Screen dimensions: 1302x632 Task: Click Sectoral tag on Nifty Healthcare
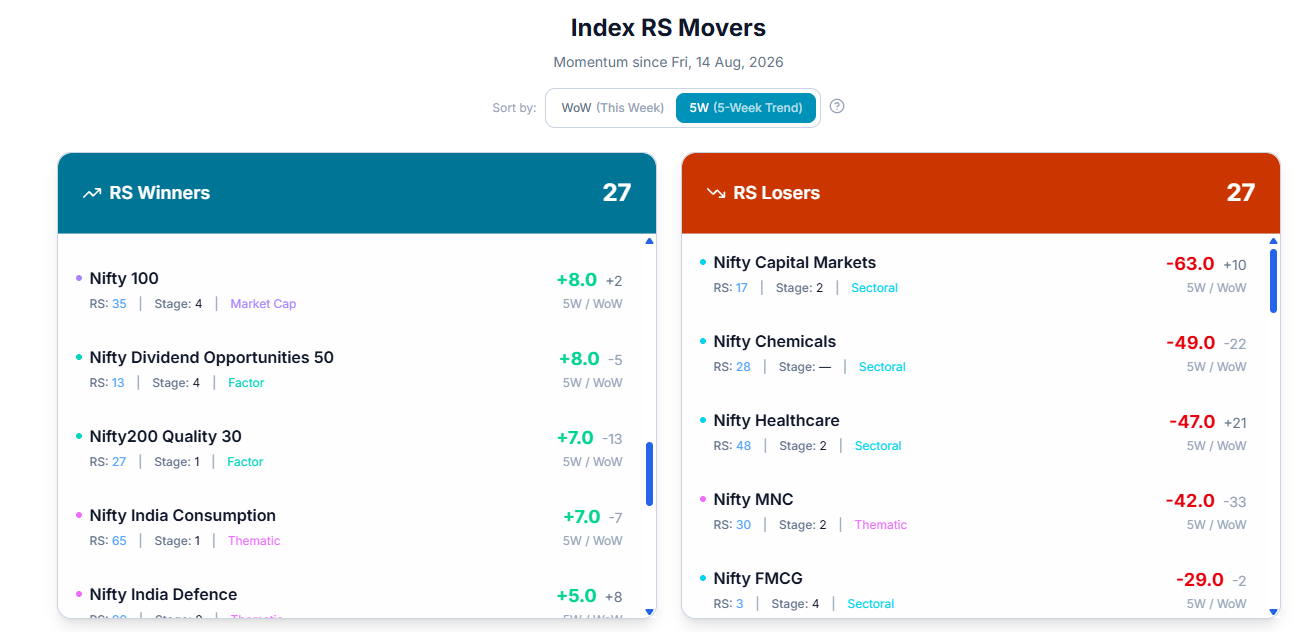coord(878,446)
